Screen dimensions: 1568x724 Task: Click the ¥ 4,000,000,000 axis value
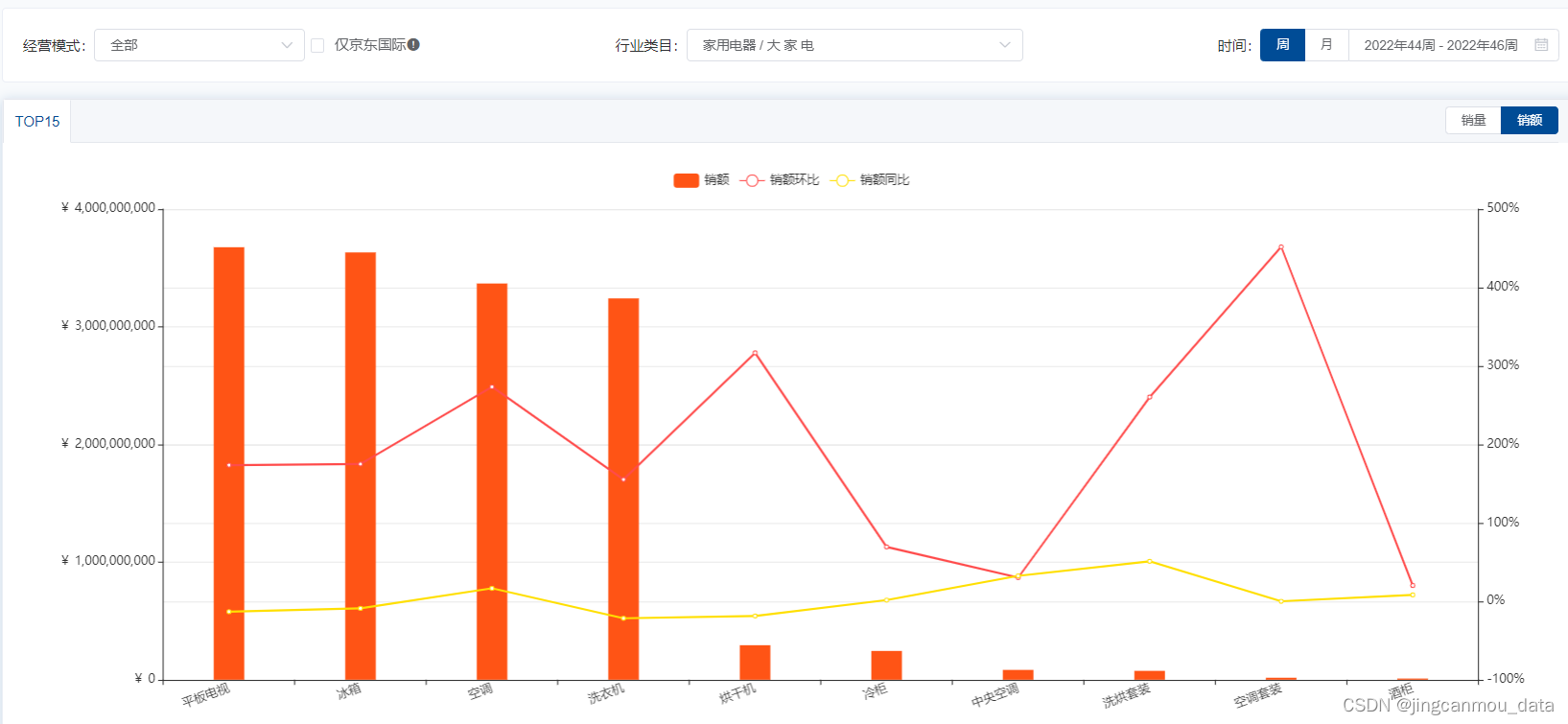click(108, 208)
